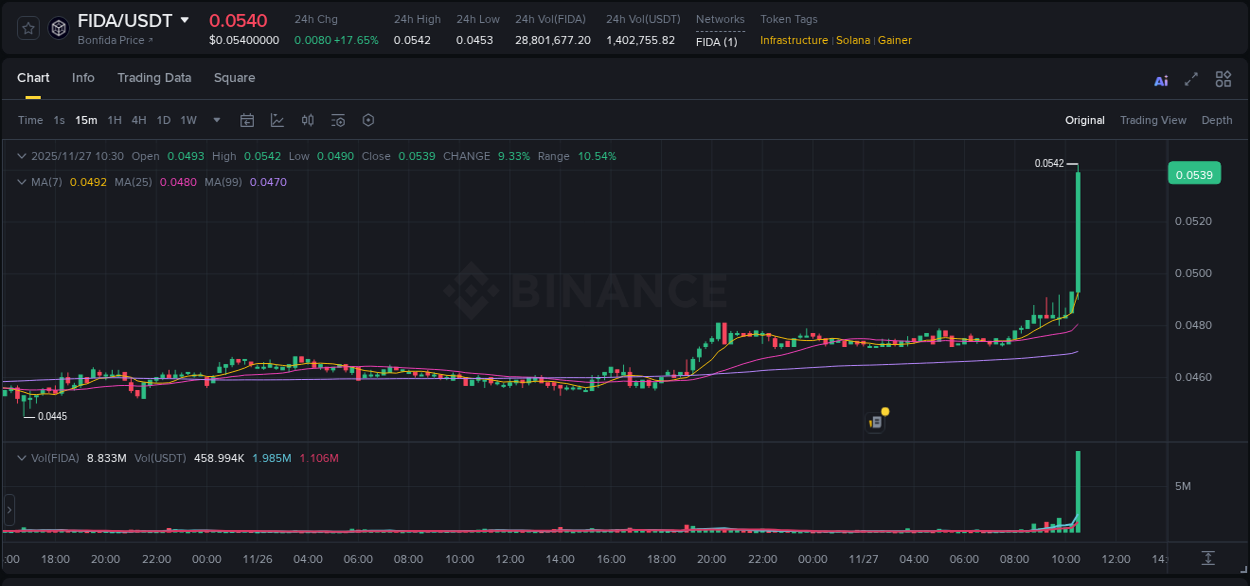Switch to the Trading Data tab

pos(154,78)
